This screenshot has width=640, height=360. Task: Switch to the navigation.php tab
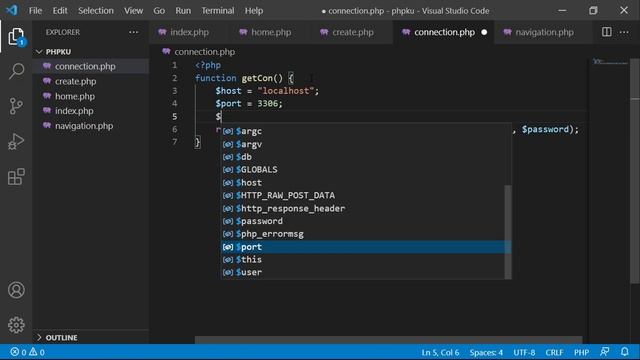click(544, 32)
